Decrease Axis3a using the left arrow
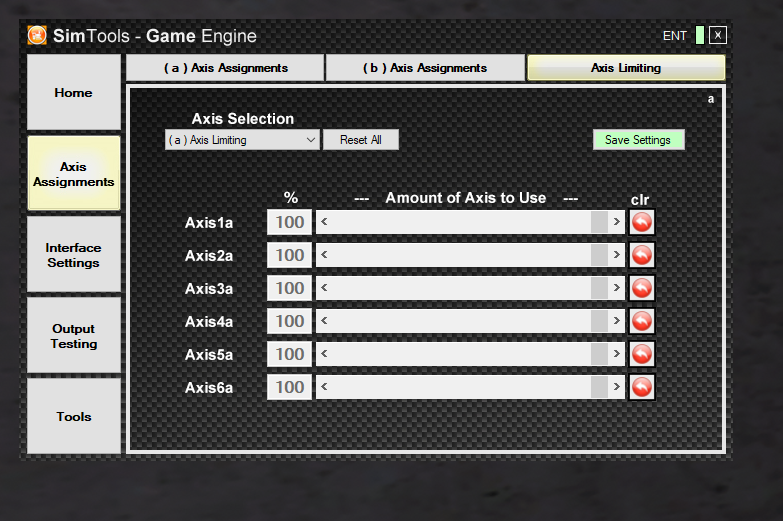The width and height of the screenshot is (783, 521). pos(325,288)
